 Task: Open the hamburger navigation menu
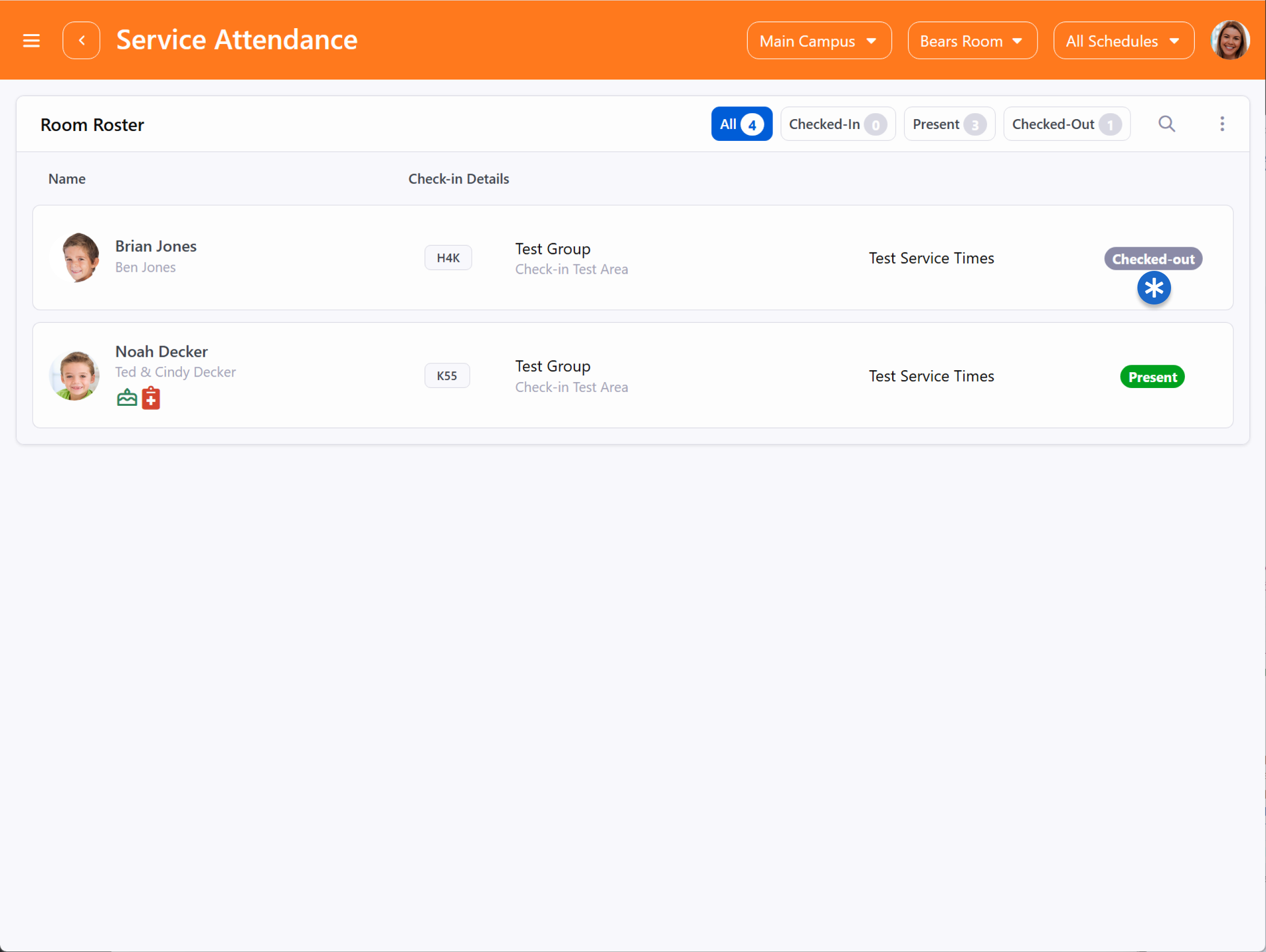pyautogui.click(x=31, y=41)
